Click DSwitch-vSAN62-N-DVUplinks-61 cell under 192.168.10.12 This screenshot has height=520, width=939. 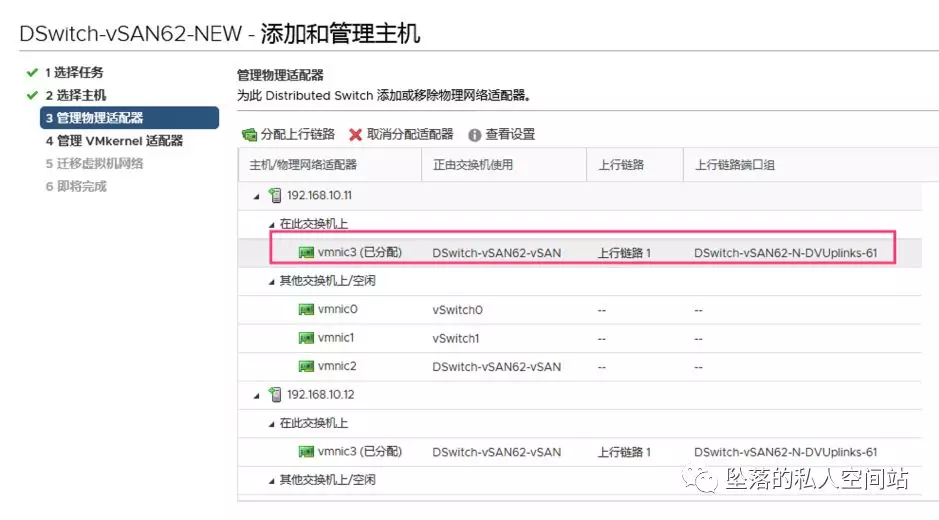point(786,452)
